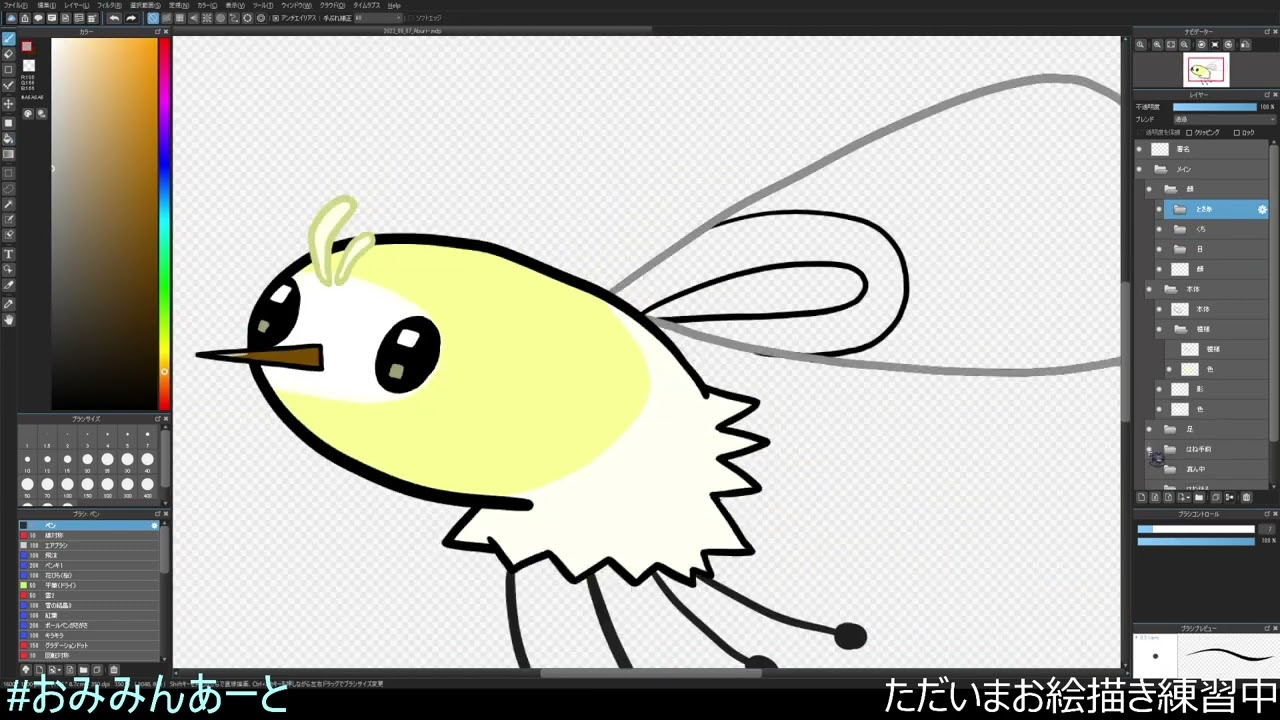Select the Eyedropper tool
This screenshot has height=720, width=1280.
pyautogui.click(x=9, y=303)
